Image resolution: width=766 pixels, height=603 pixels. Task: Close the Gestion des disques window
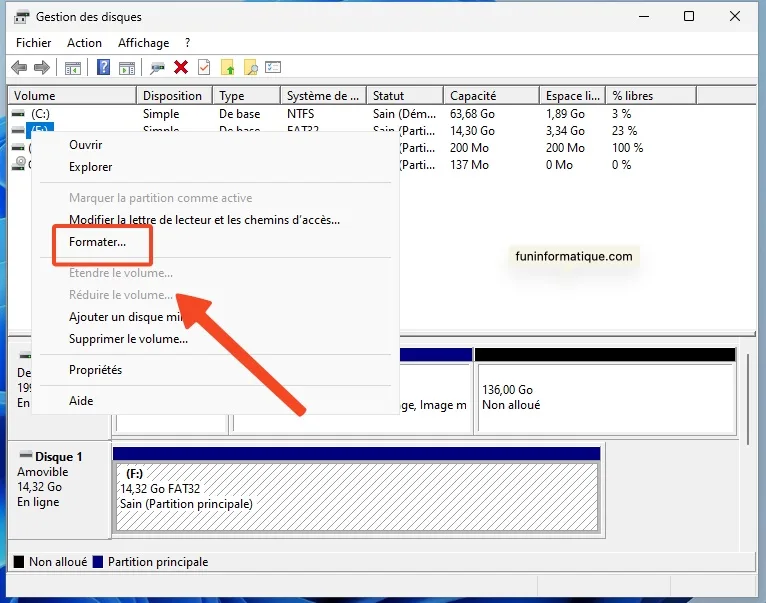[x=734, y=17]
